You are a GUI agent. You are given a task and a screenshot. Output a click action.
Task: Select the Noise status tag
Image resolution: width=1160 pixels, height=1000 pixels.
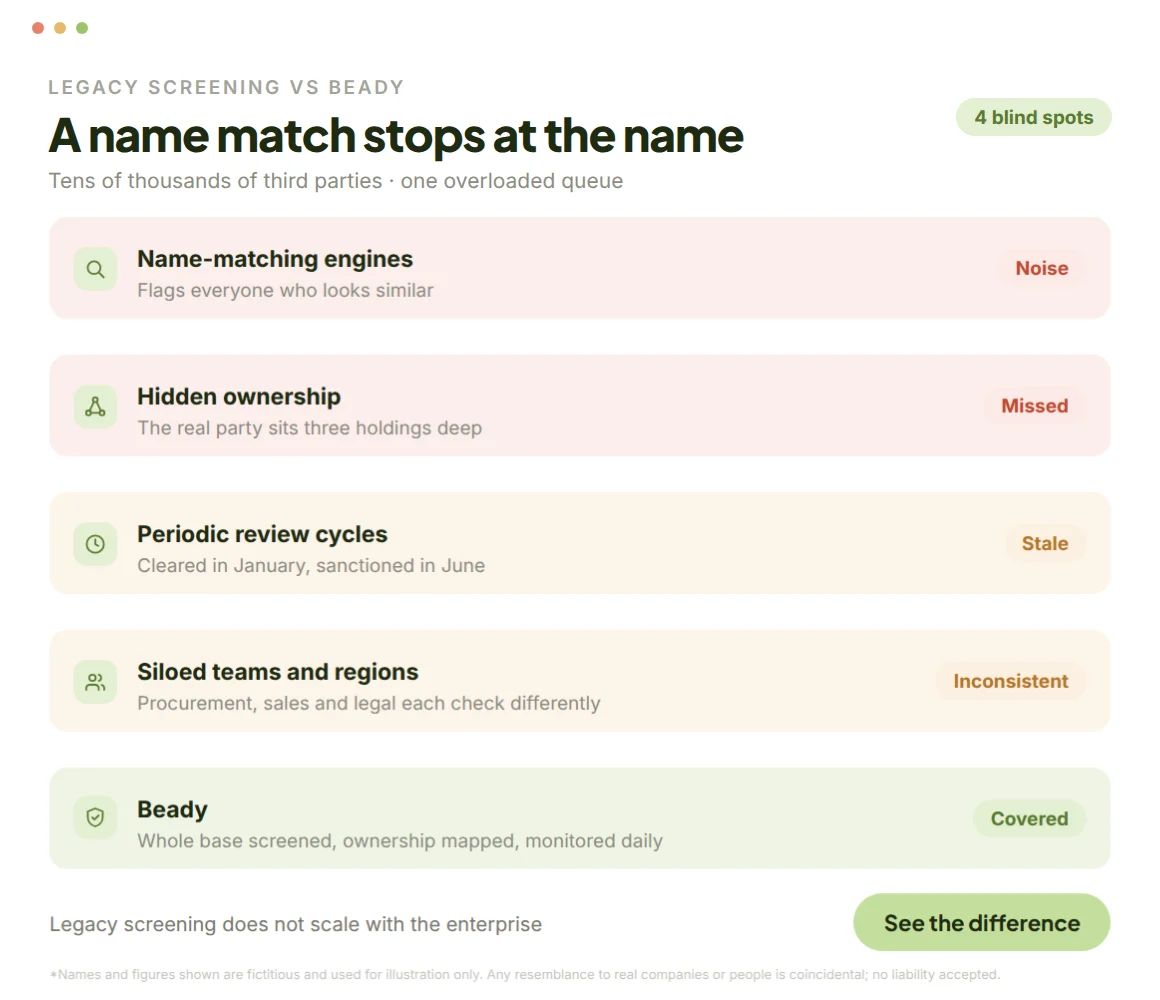click(x=1042, y=268)
